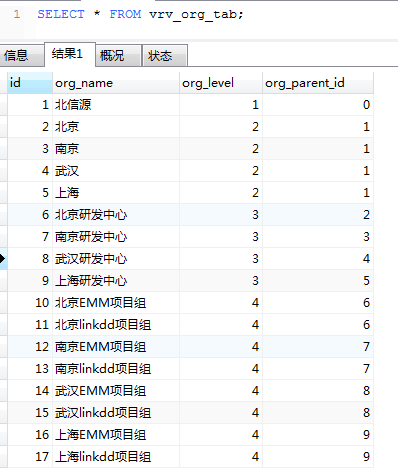Click org_parent_id value 7 for 南京EMM项目组
Image resolution: width=398 pixels, height=471 pixels.
(318, 347)
